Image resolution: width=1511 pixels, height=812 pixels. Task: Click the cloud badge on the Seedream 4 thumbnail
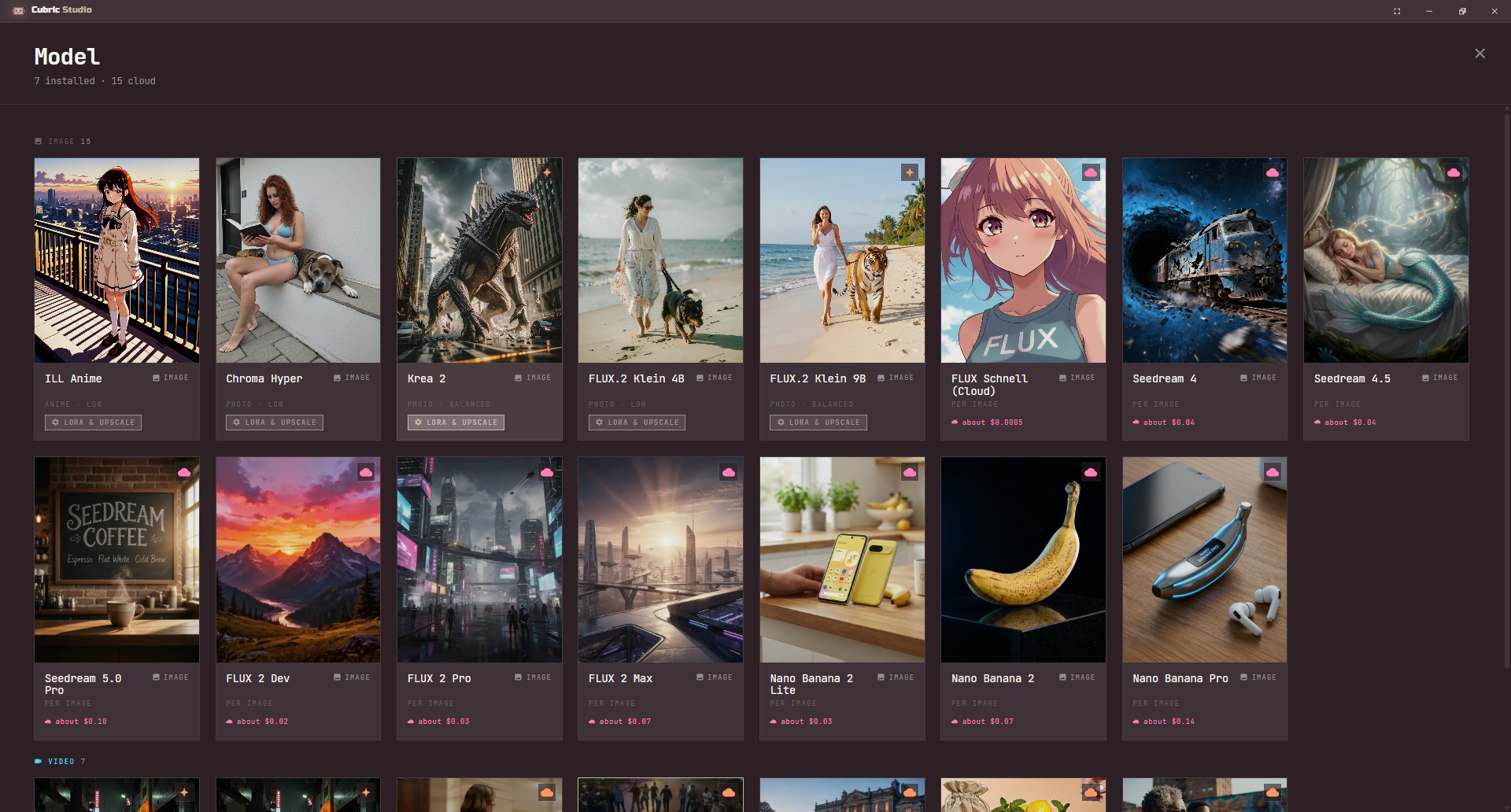(1273, 172)
